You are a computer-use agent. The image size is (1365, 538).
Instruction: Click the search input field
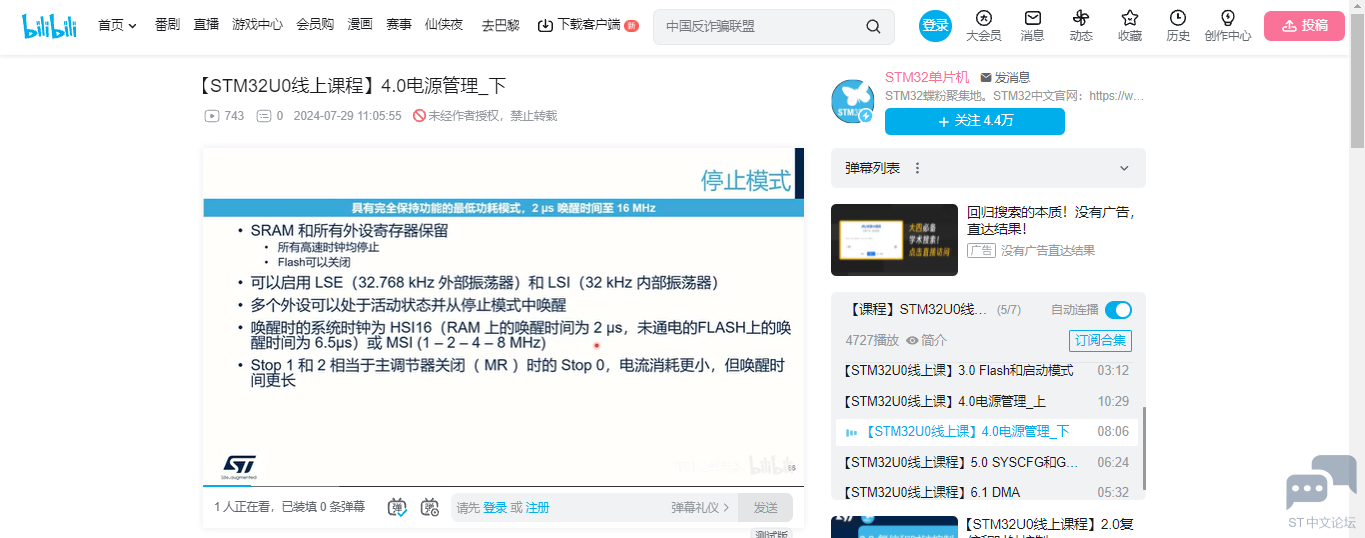(760, 26)
